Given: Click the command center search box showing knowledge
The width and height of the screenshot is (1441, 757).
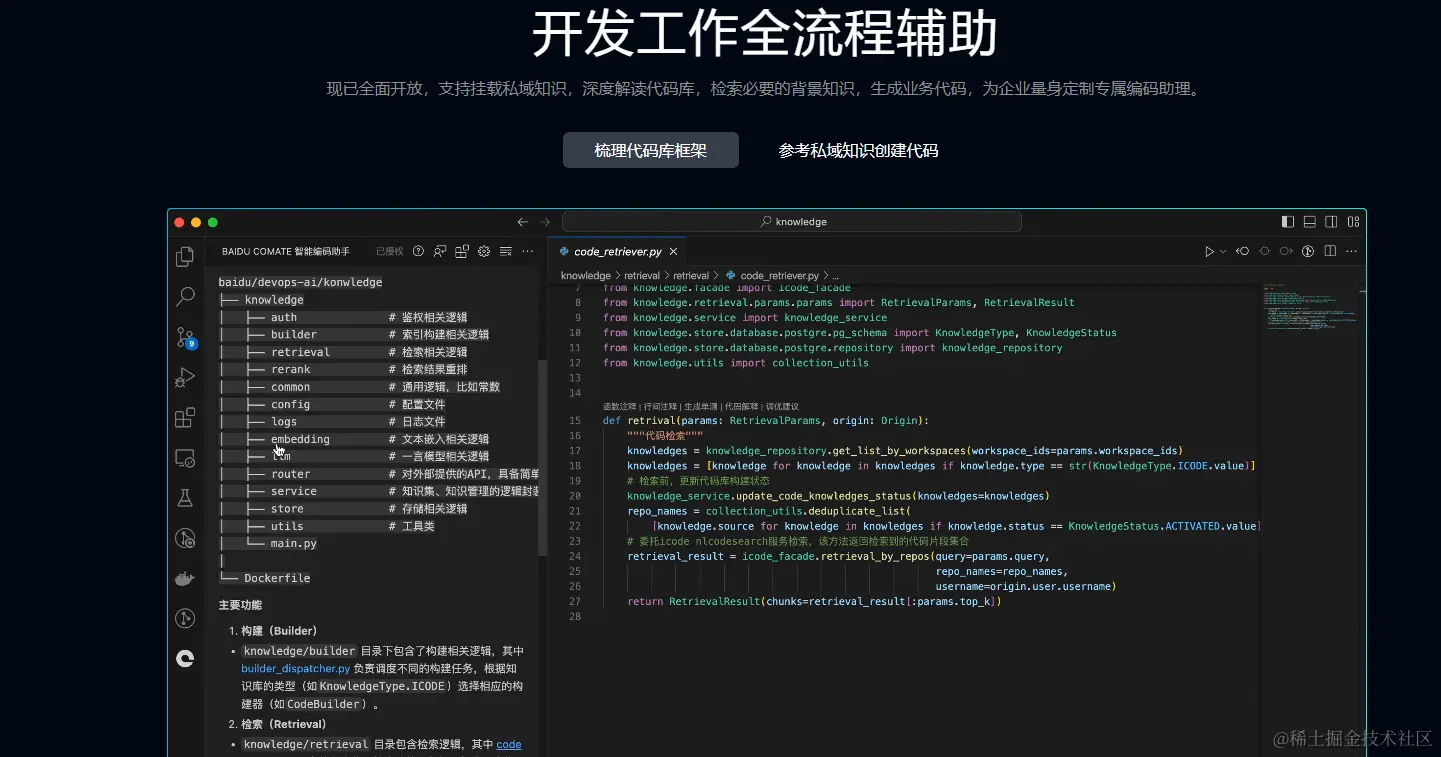Looking at the screenshot, I should 791,221.
